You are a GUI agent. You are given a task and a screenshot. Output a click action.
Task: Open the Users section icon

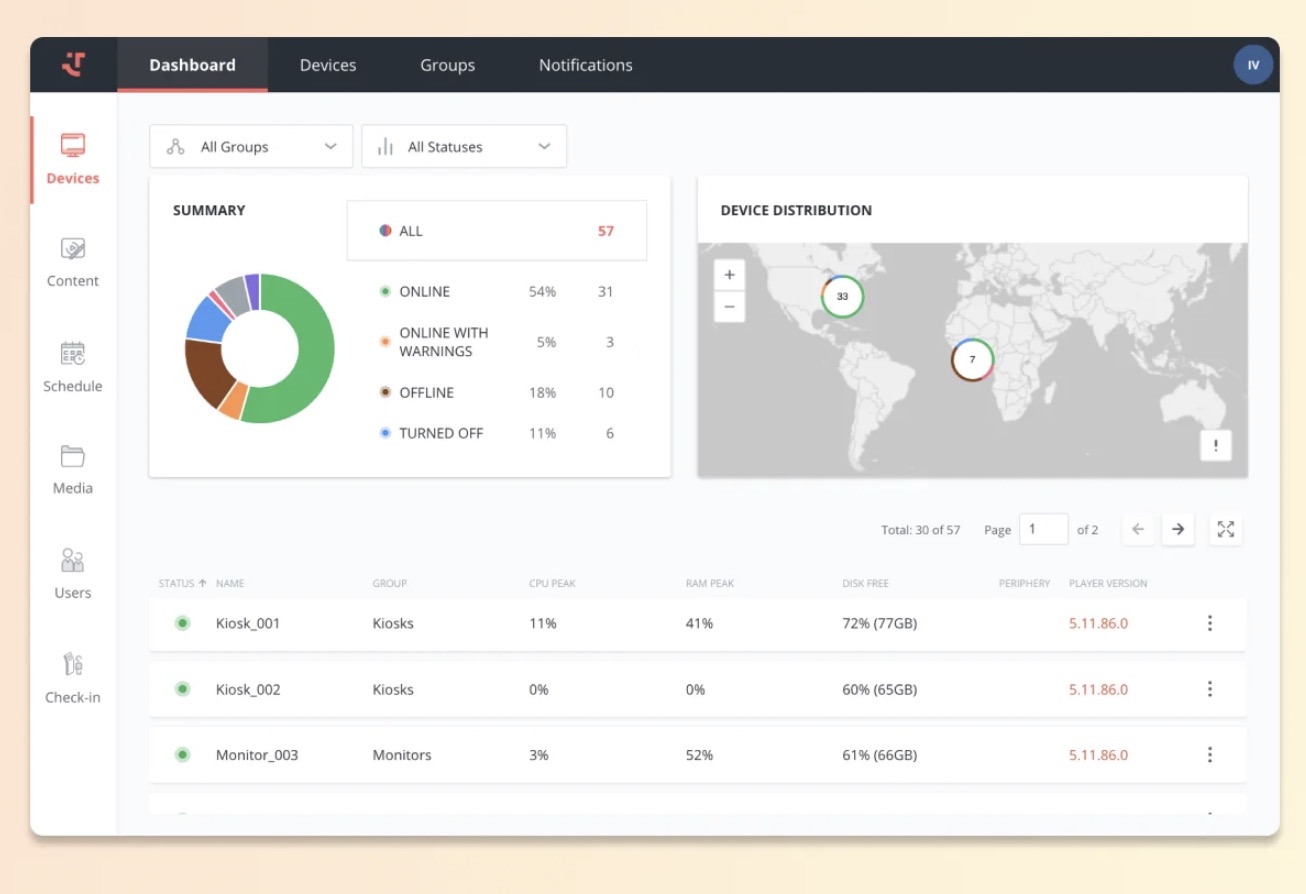click(73, 560)
